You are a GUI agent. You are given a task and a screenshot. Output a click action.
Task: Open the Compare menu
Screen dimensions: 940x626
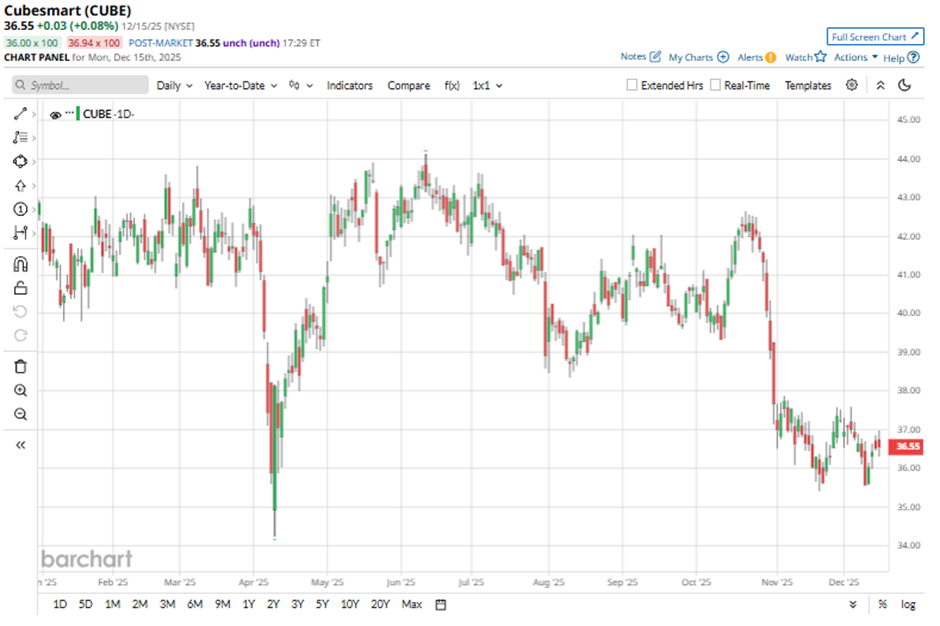[x=408, y=86]
